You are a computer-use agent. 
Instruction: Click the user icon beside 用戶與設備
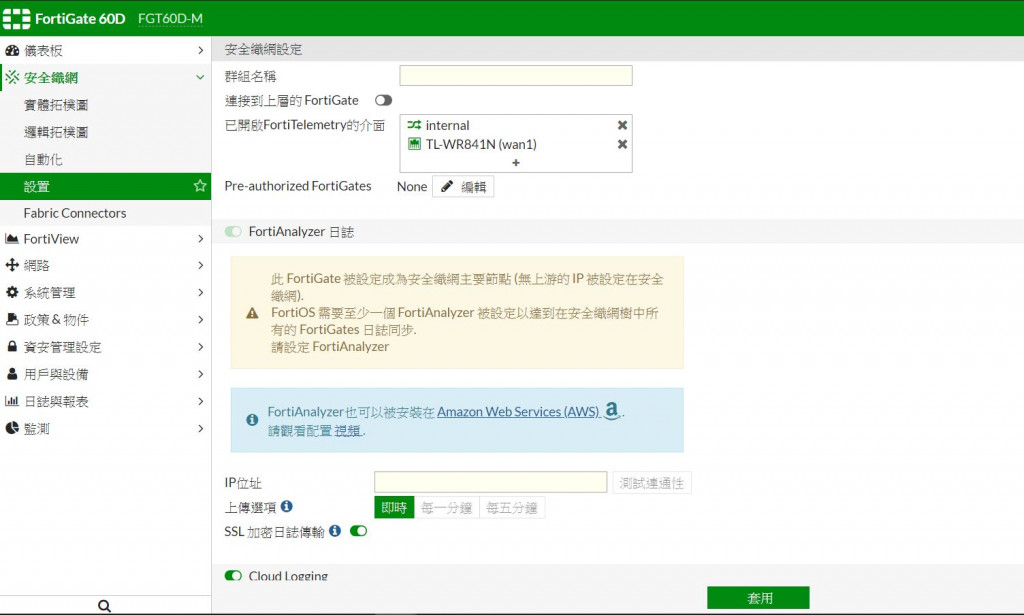[12, 374]
